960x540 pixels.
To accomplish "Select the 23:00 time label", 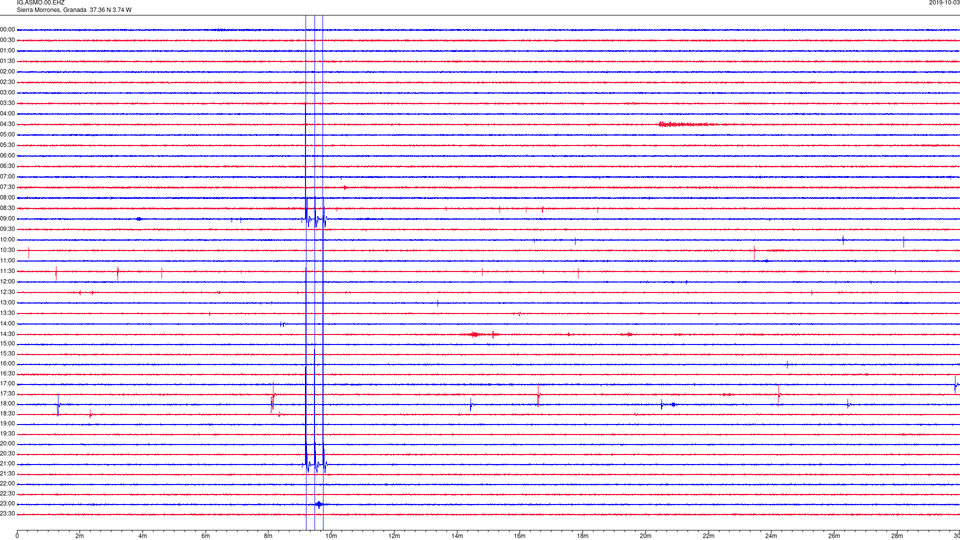I will [8, 504].
